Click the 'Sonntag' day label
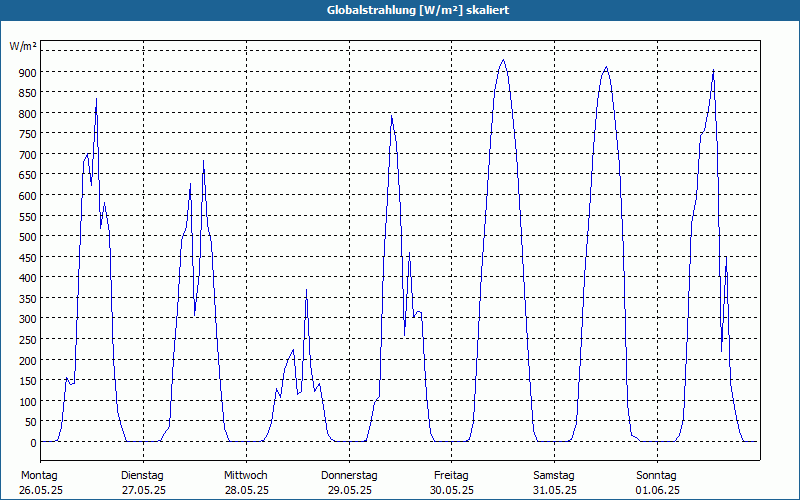 click(656, 476)
